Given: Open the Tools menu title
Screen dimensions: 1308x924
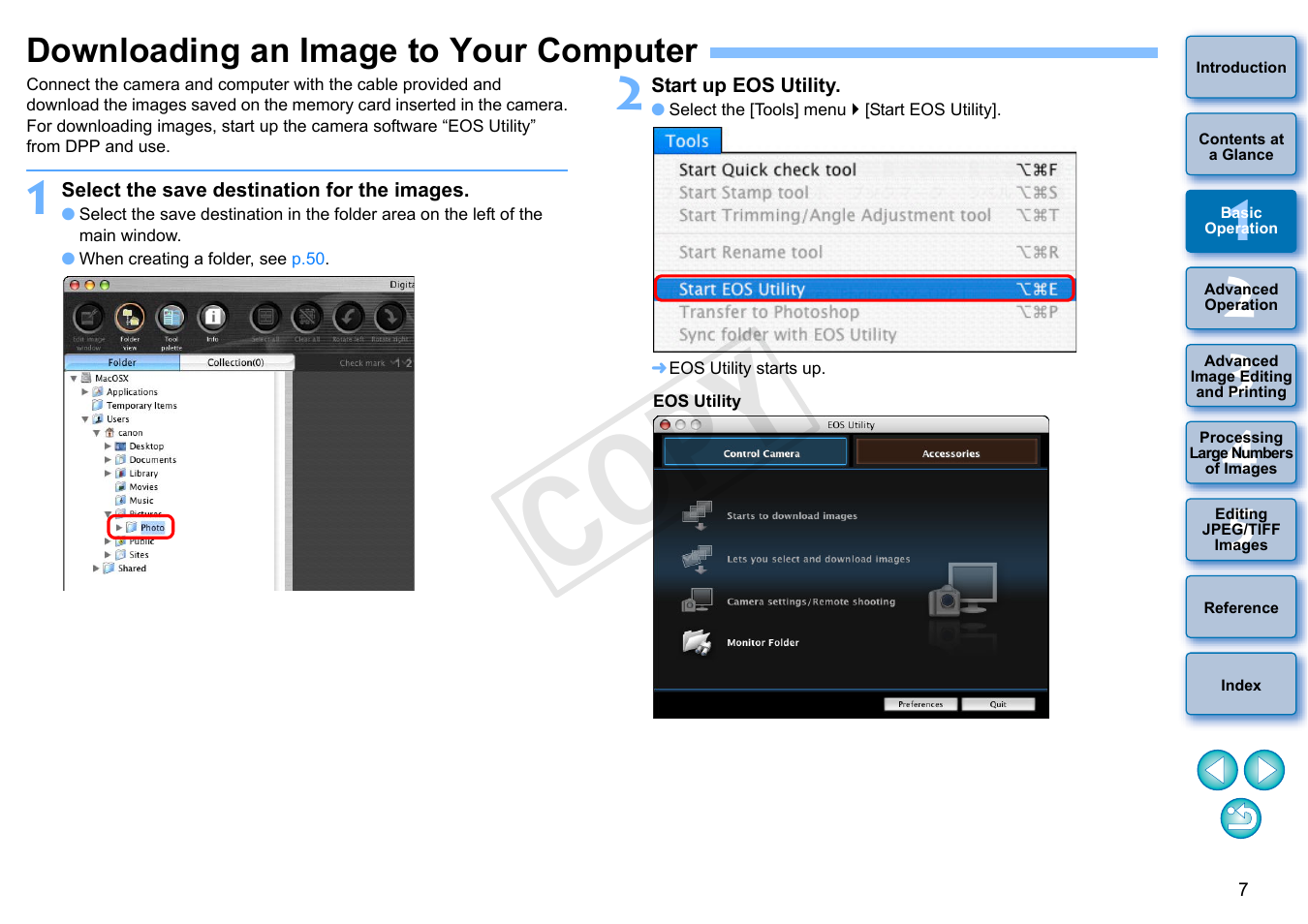Looking at the screenshot, I should 687,140.
